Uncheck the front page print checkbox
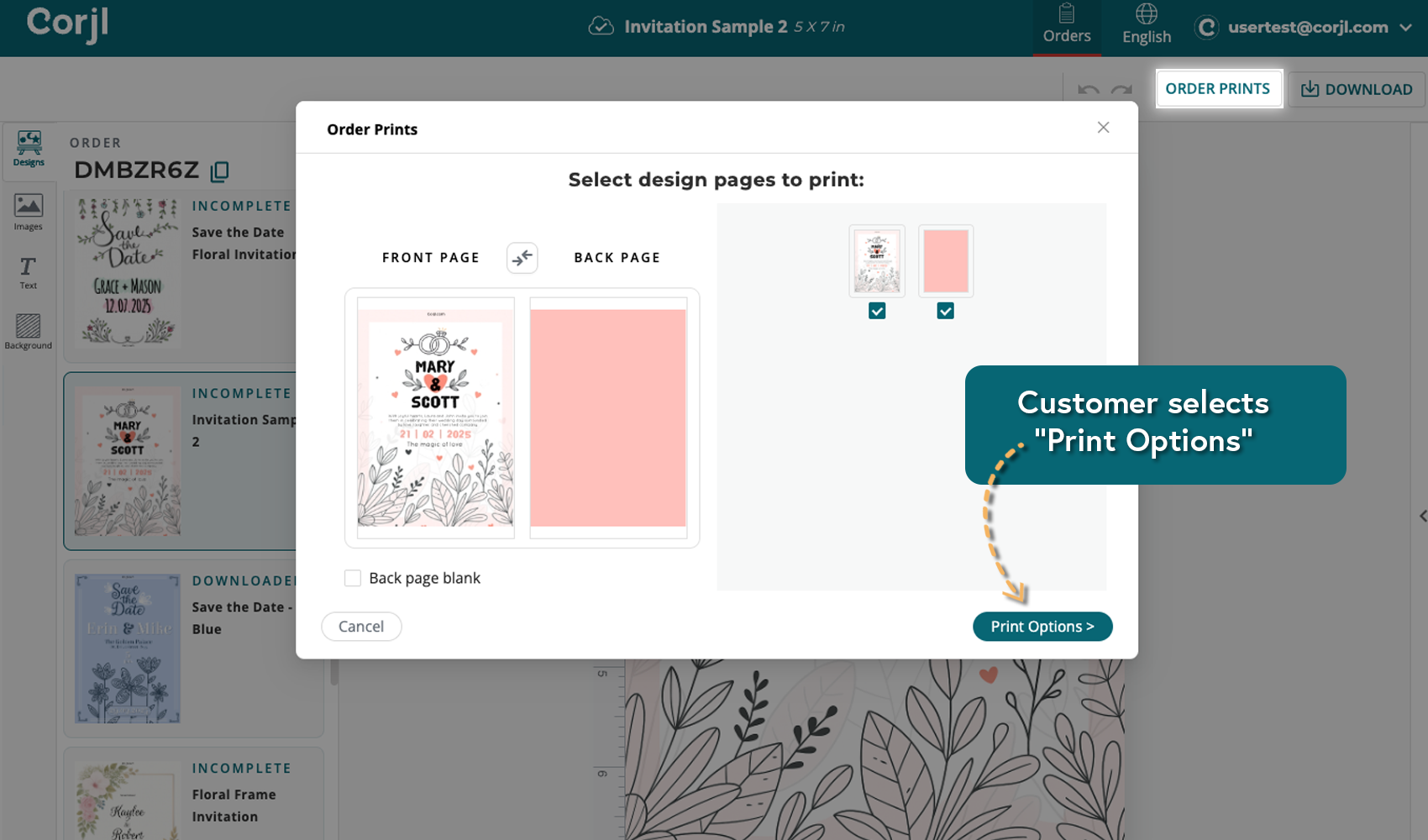Screen dimensions: 1428x840 [x=877, y=311]
